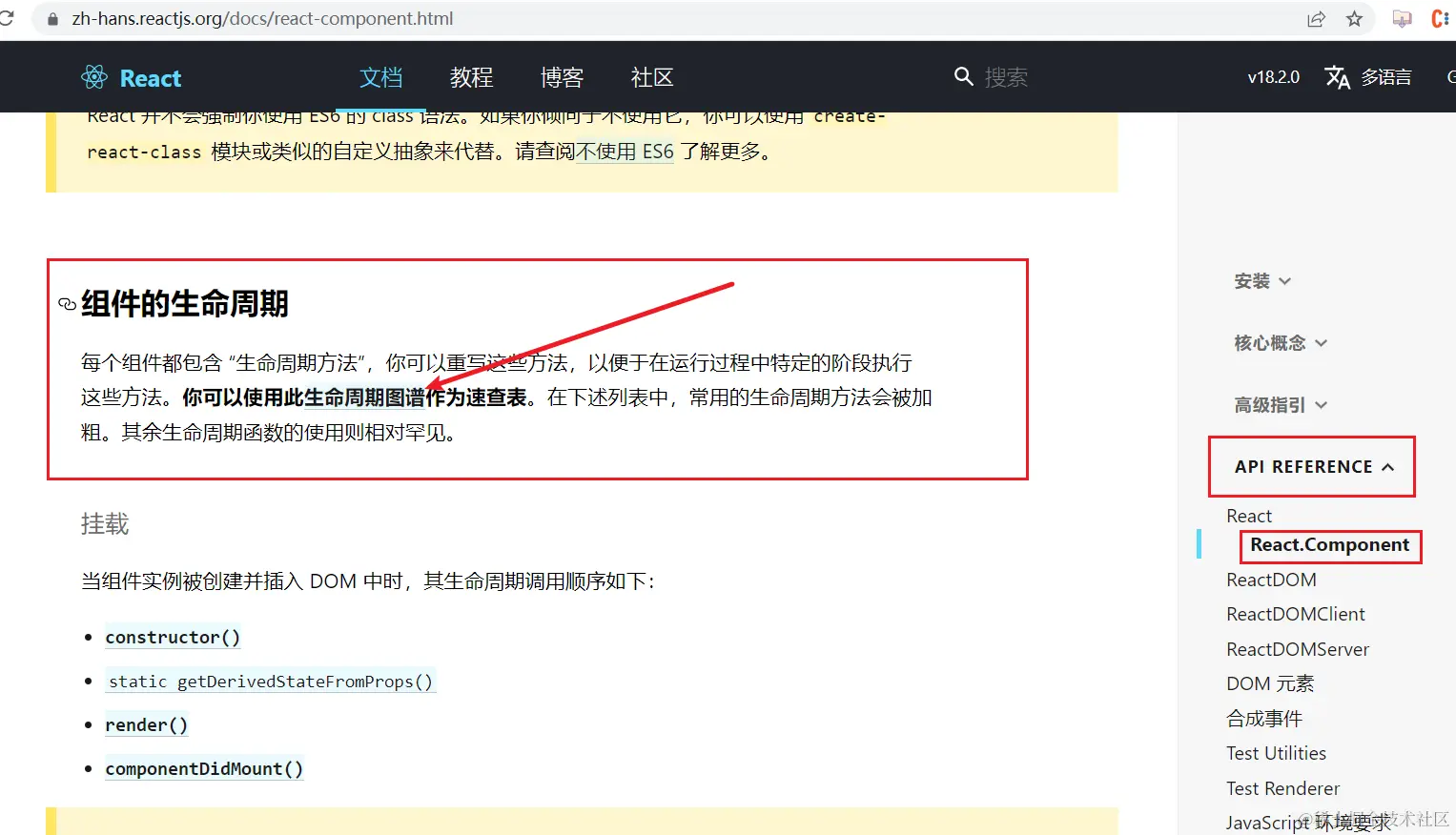Reload the page with refresh icon
The image size is (1456, 835).
click(6, 18)
